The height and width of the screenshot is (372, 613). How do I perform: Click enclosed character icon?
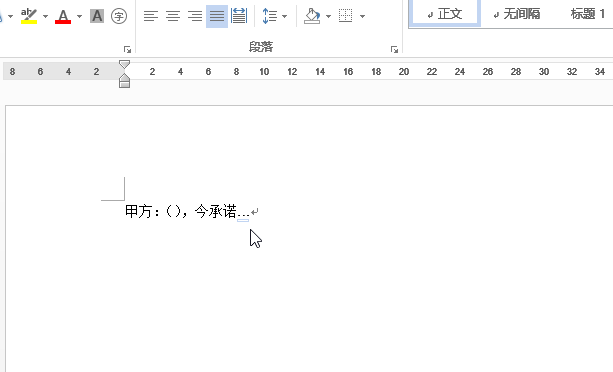[x=119, y=16]
